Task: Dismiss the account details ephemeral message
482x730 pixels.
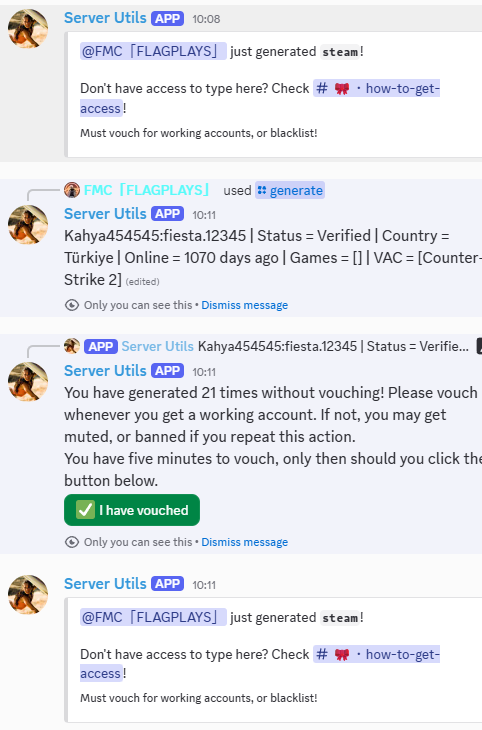Action: pyautogui.click(x=244, y=305)
